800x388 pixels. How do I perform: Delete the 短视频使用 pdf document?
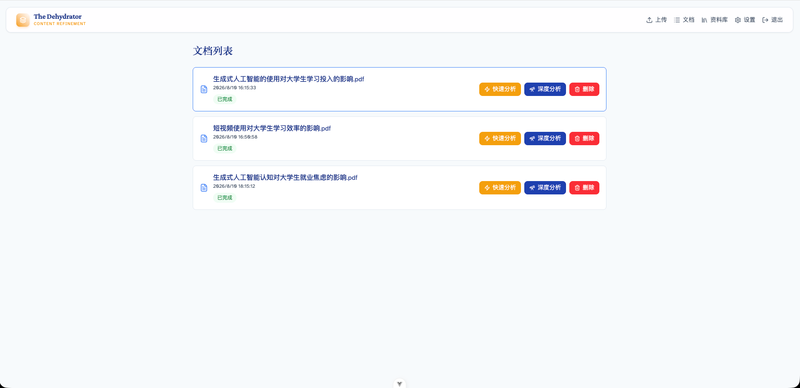[584, 138]
